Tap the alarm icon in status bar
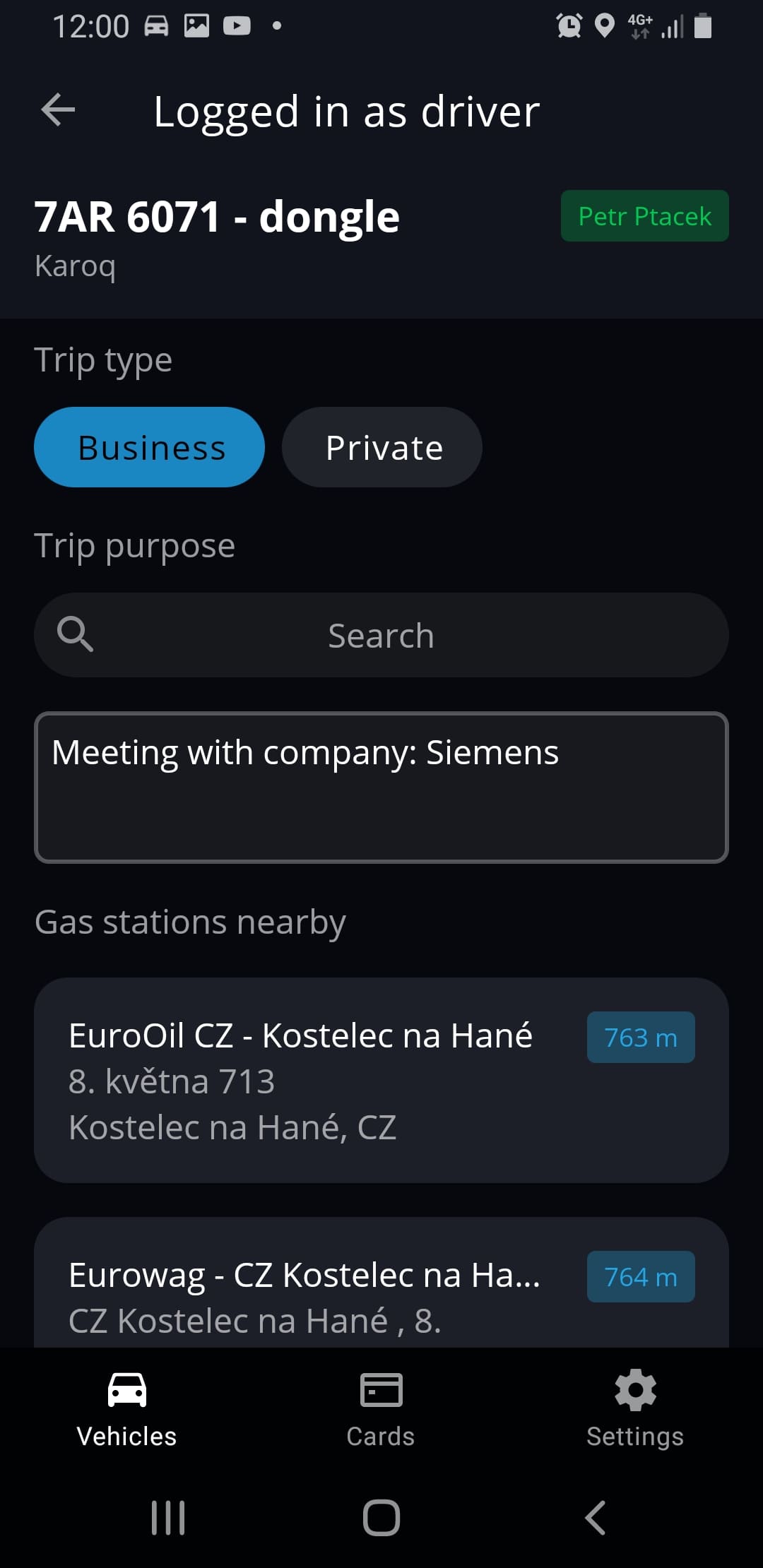Screen dimensions: 763x1568 click(569, 26)
